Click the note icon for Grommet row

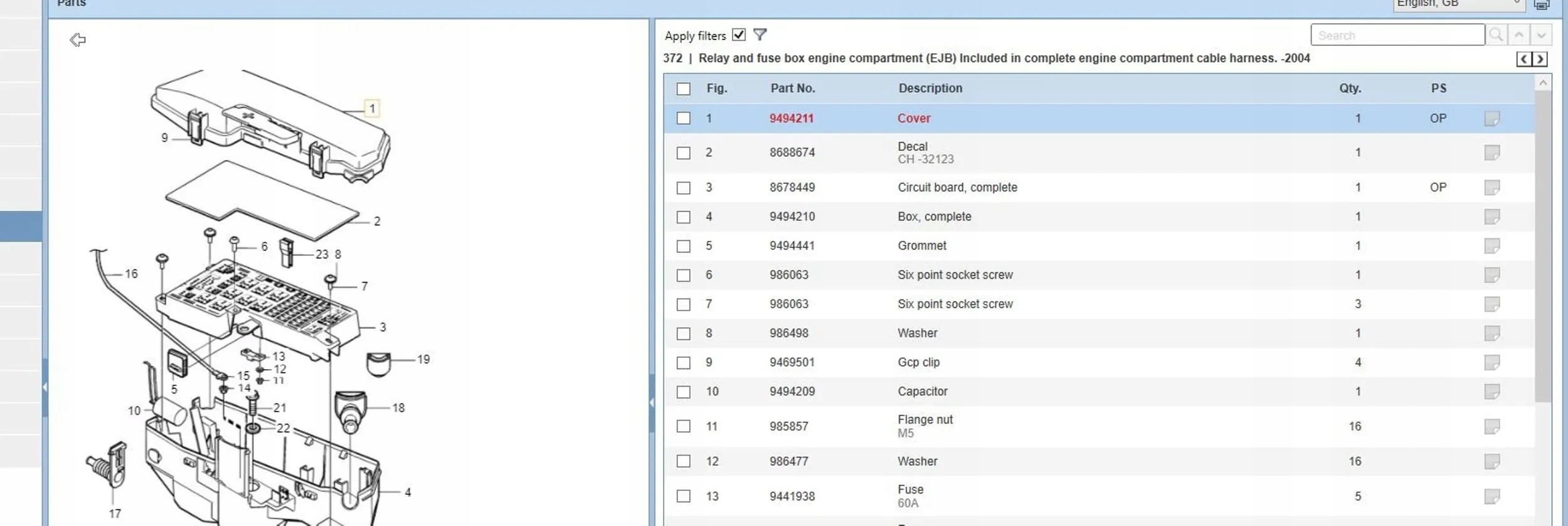pos(1491,246)
